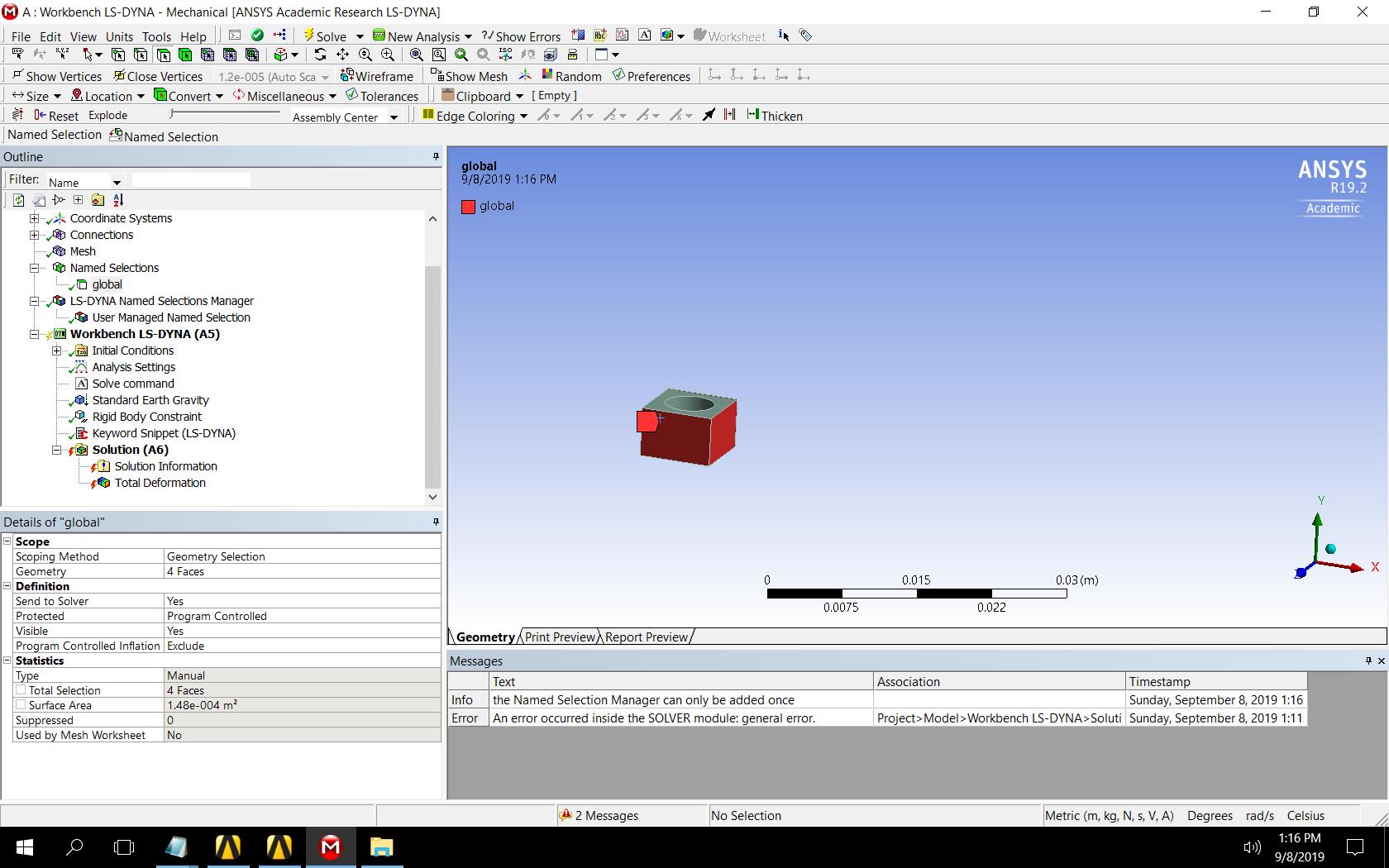Image resolution: width=1389 pixels, height=868 pixels.
Task: Collapse the Solution (A6) tree node
Action: pos(57,450)
